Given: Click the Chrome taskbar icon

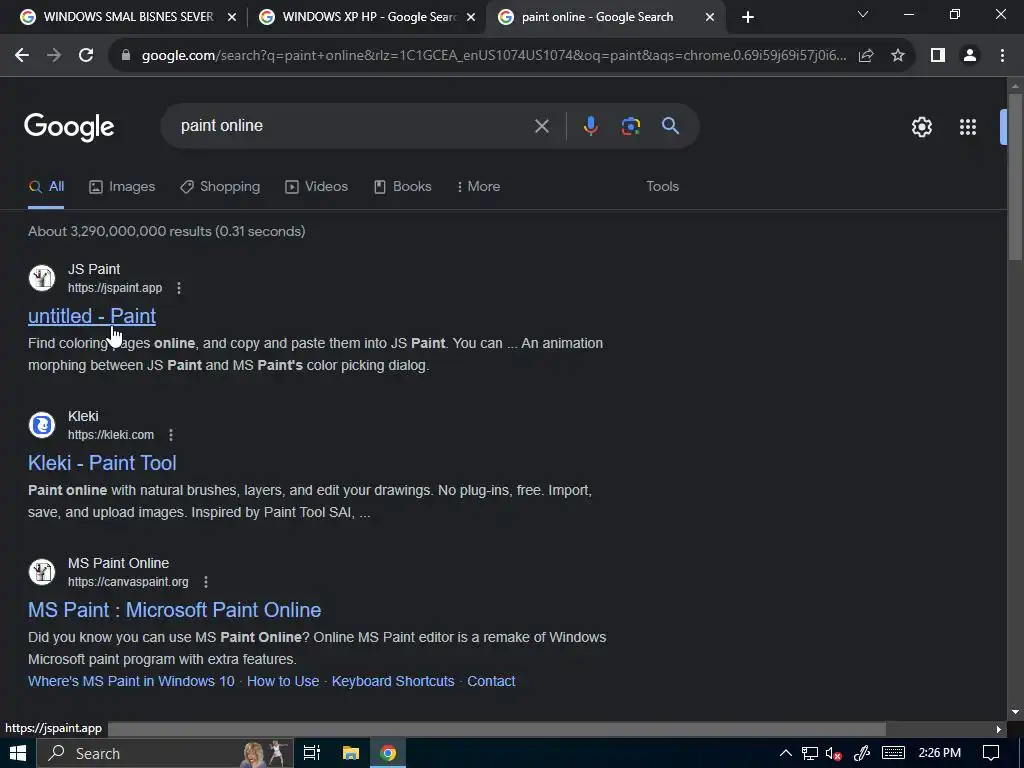Looking at the screenshot, I should click(x=388, y=754).
